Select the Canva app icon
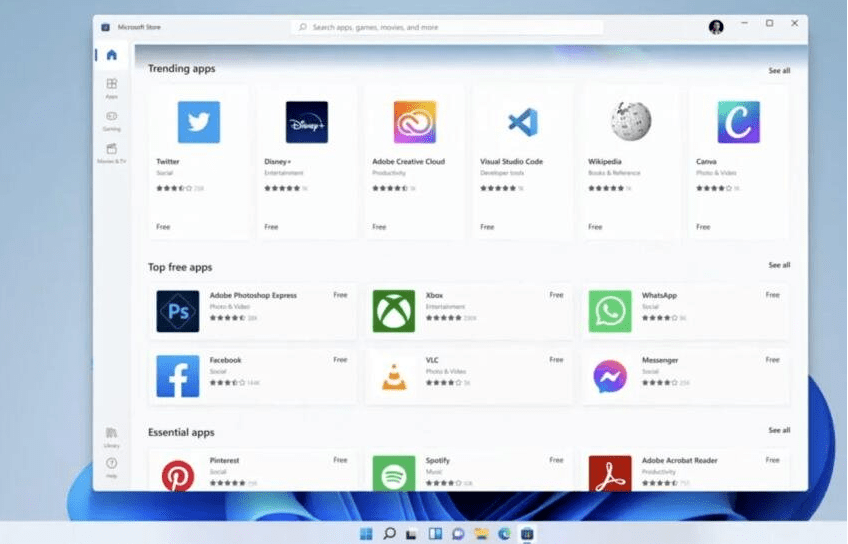 pyautogui.click(x=738, y=122)
